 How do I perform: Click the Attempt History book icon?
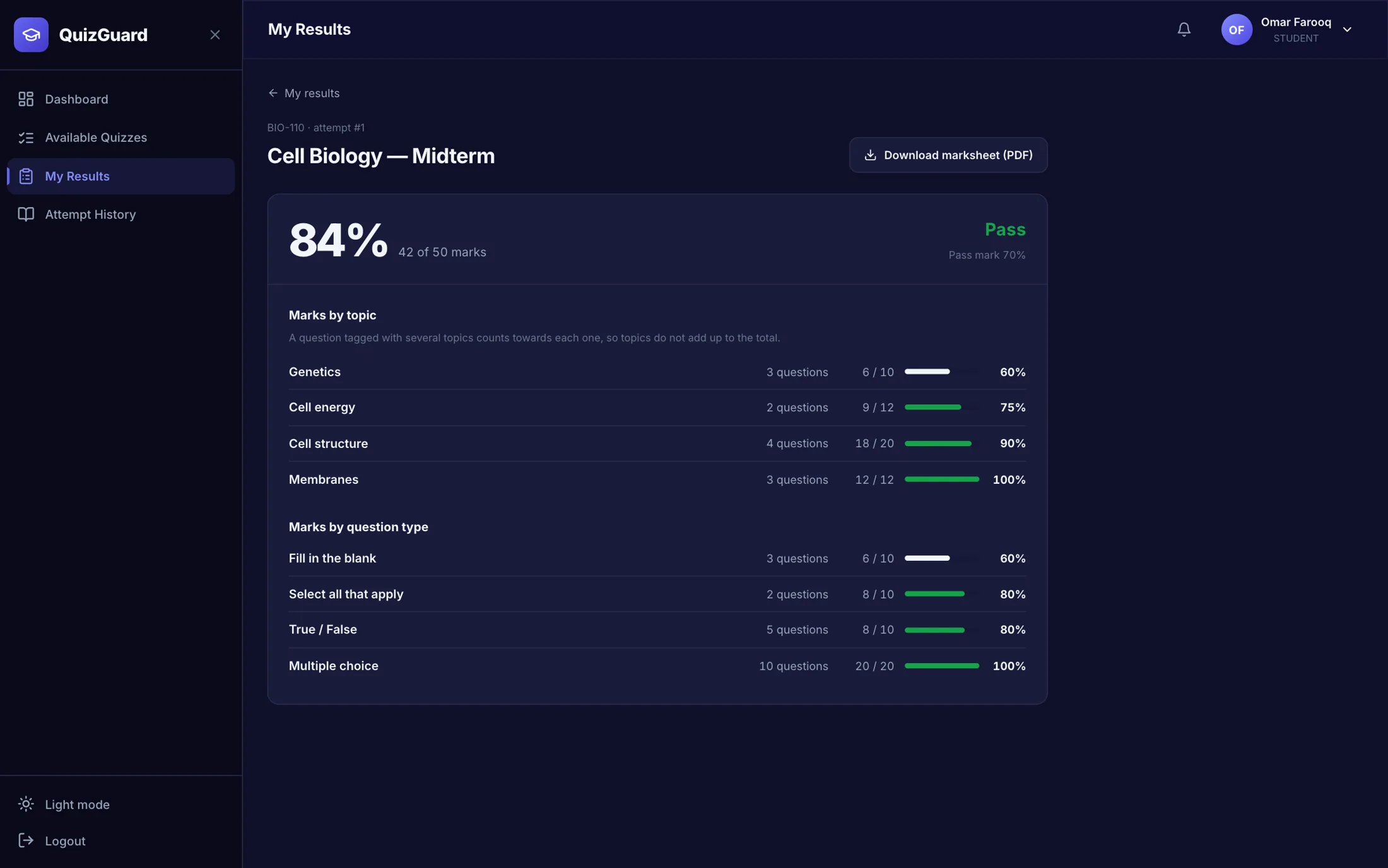click(26, 214)
